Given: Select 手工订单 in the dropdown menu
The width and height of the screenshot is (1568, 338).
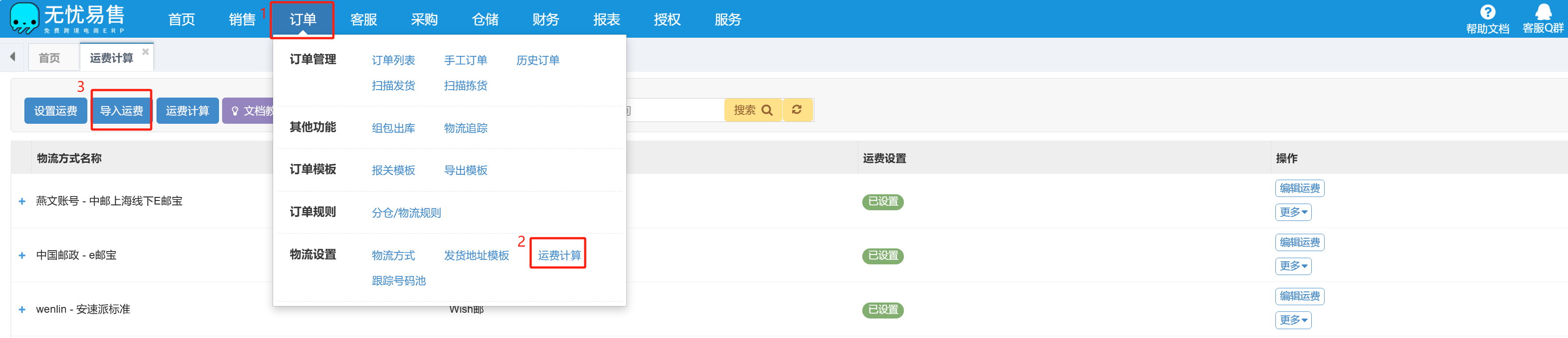Looking at the screenshot, I should tap(465, 60).
